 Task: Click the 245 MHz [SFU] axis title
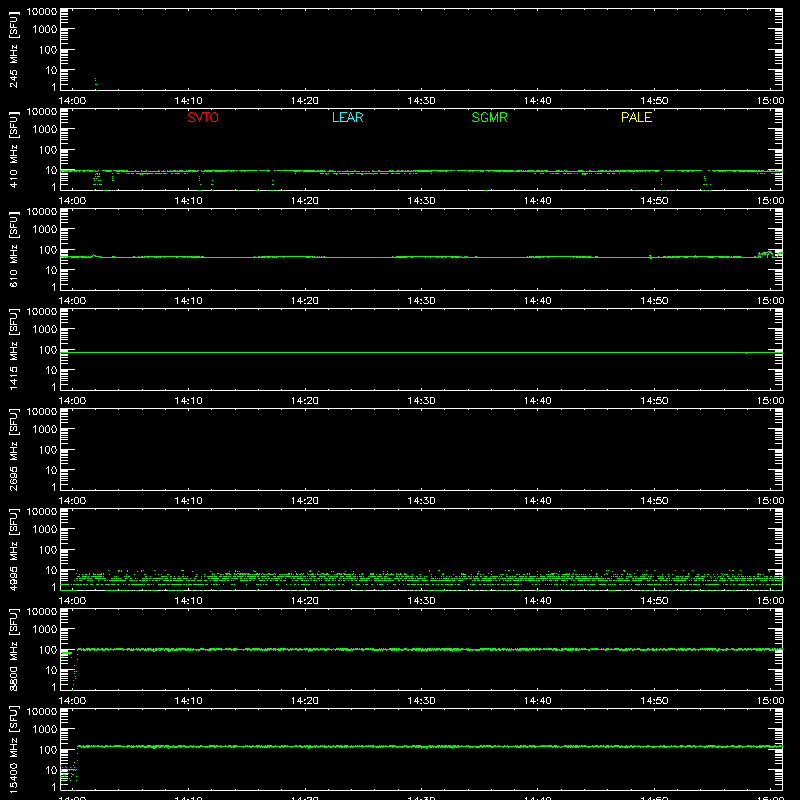(x=13, y=49)
